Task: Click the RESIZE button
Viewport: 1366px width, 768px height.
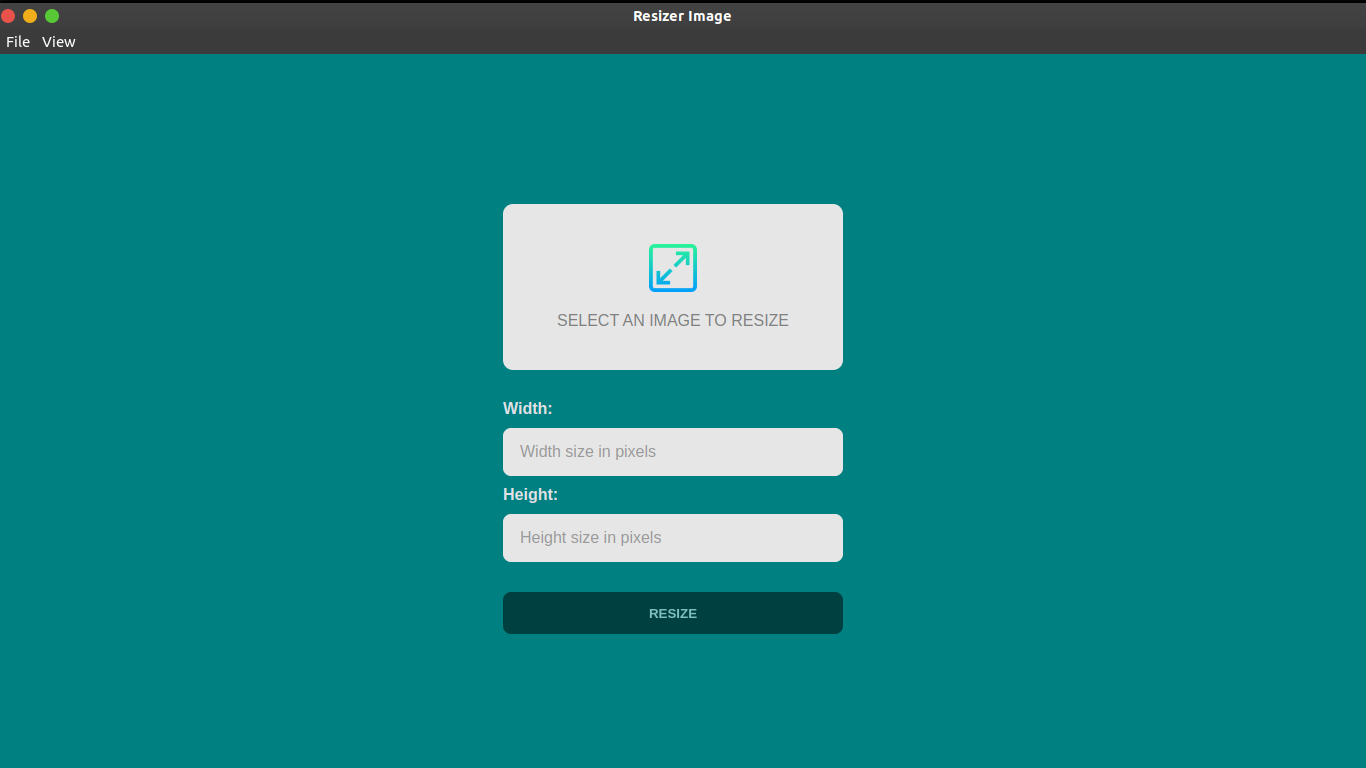Action: pos(672,613)
